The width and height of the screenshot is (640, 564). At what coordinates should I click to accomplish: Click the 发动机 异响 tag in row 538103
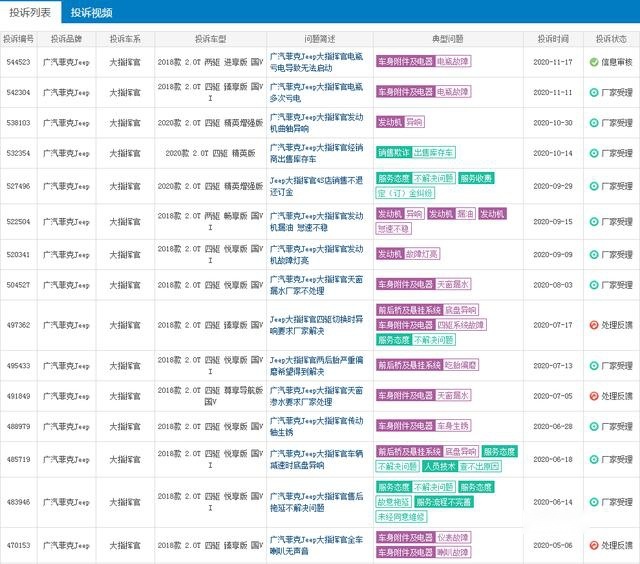400,122
